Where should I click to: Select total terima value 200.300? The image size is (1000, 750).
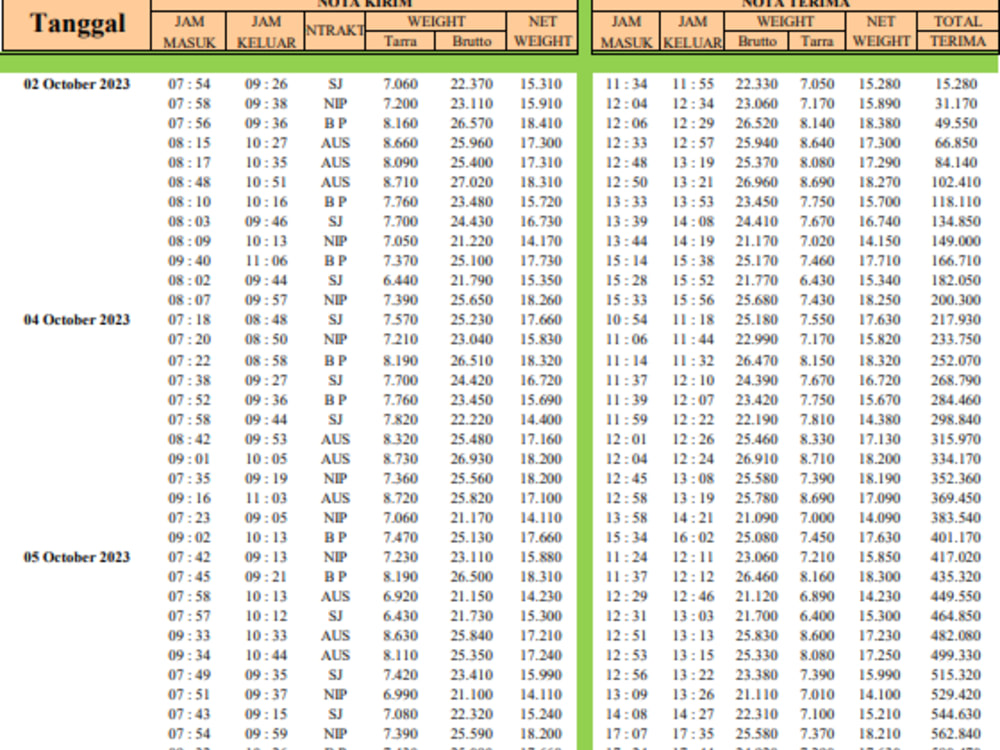point(956,300)
